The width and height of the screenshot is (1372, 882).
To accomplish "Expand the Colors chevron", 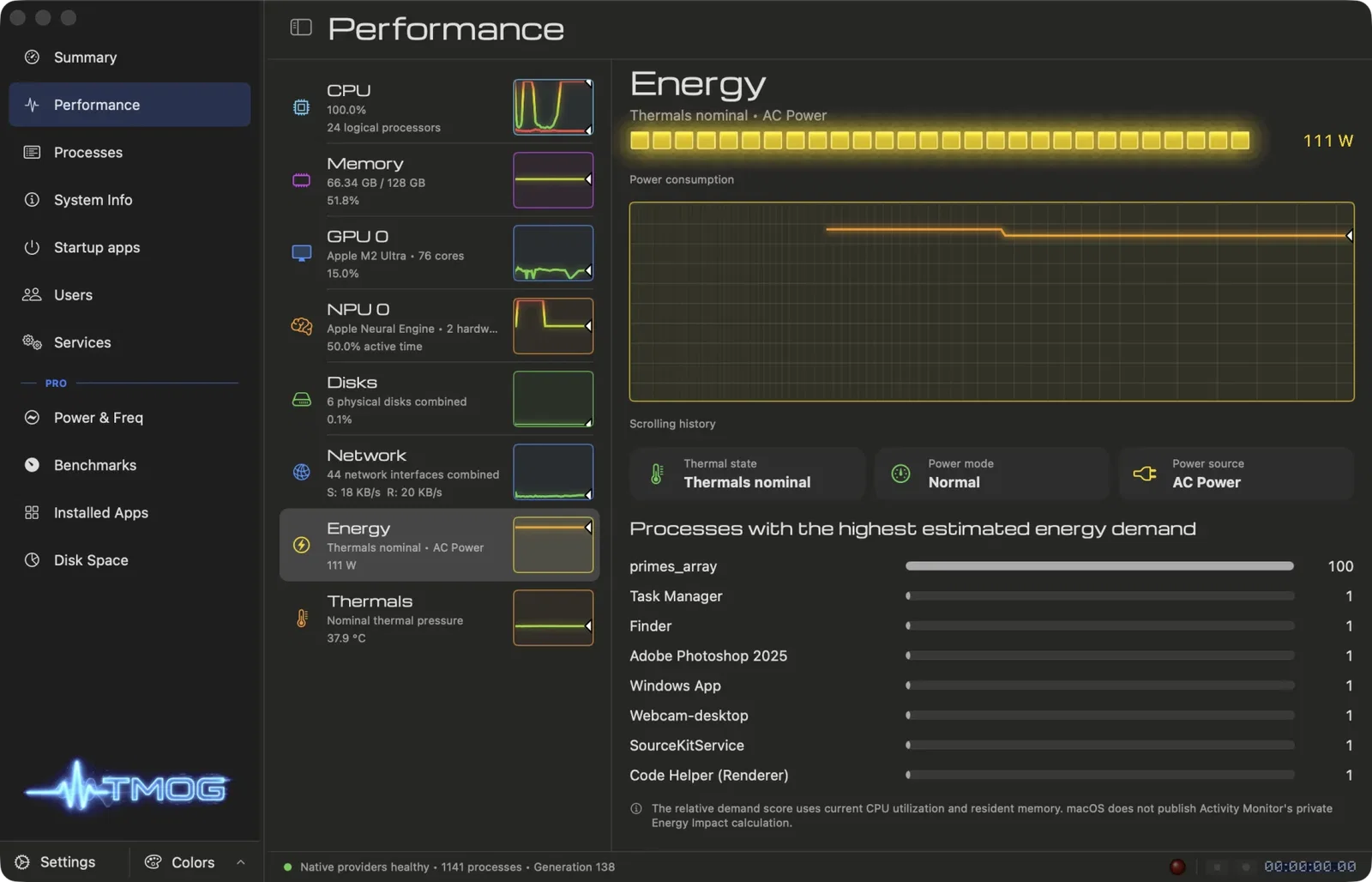I will point(240,862).
